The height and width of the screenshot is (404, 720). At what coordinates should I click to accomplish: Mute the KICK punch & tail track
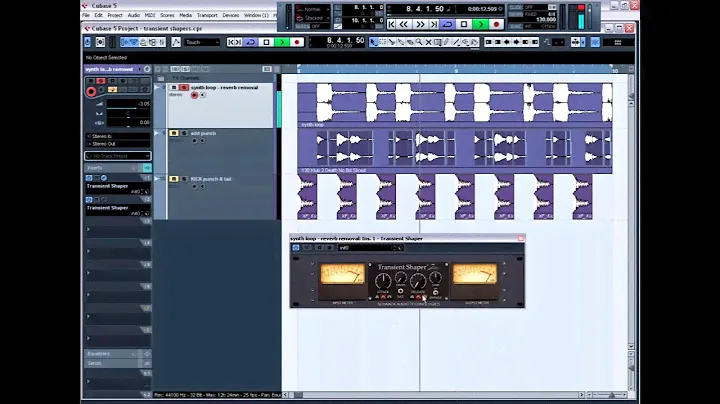173,179
